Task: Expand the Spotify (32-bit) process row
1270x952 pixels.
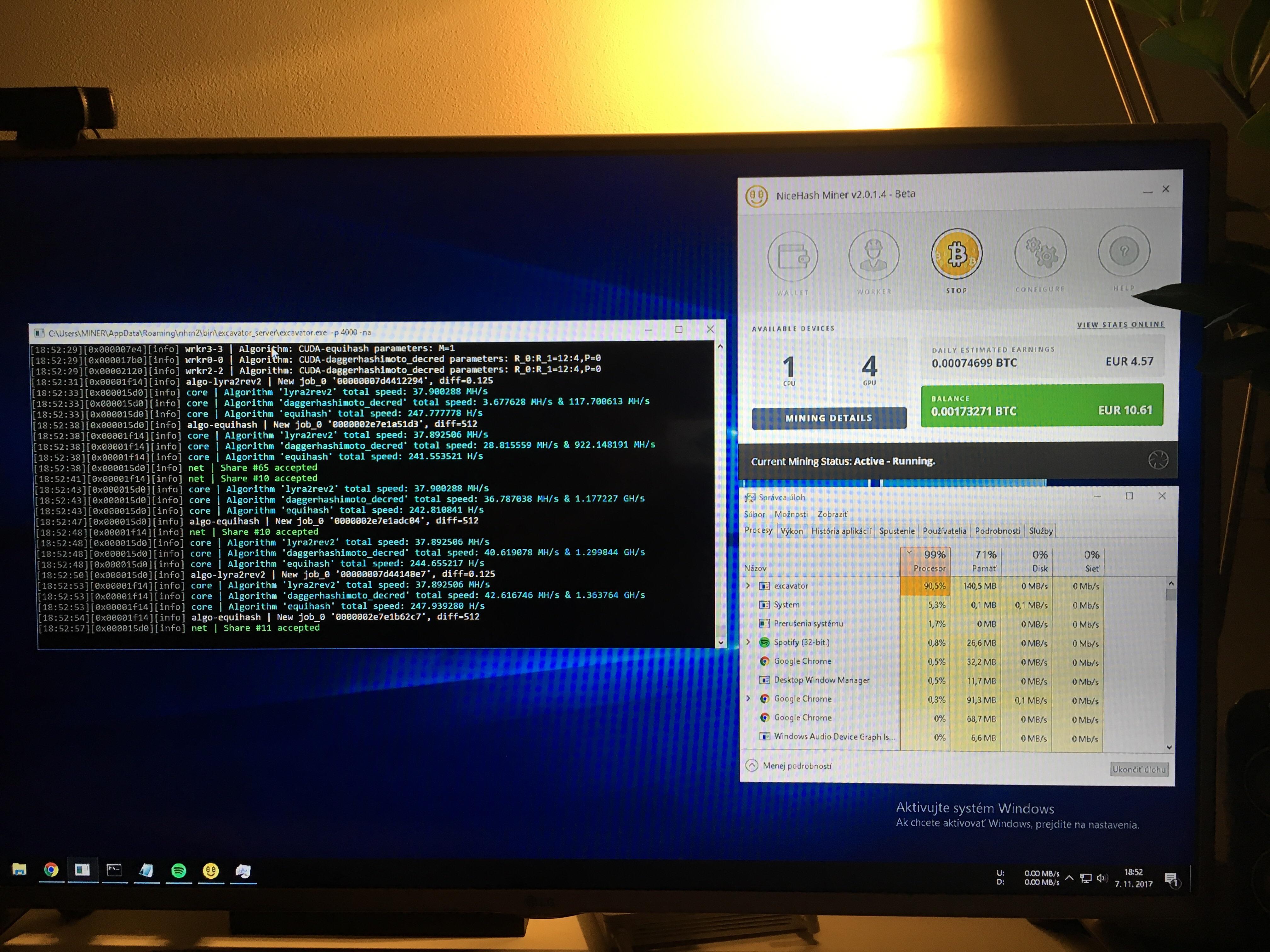Action: coord(748,643)
